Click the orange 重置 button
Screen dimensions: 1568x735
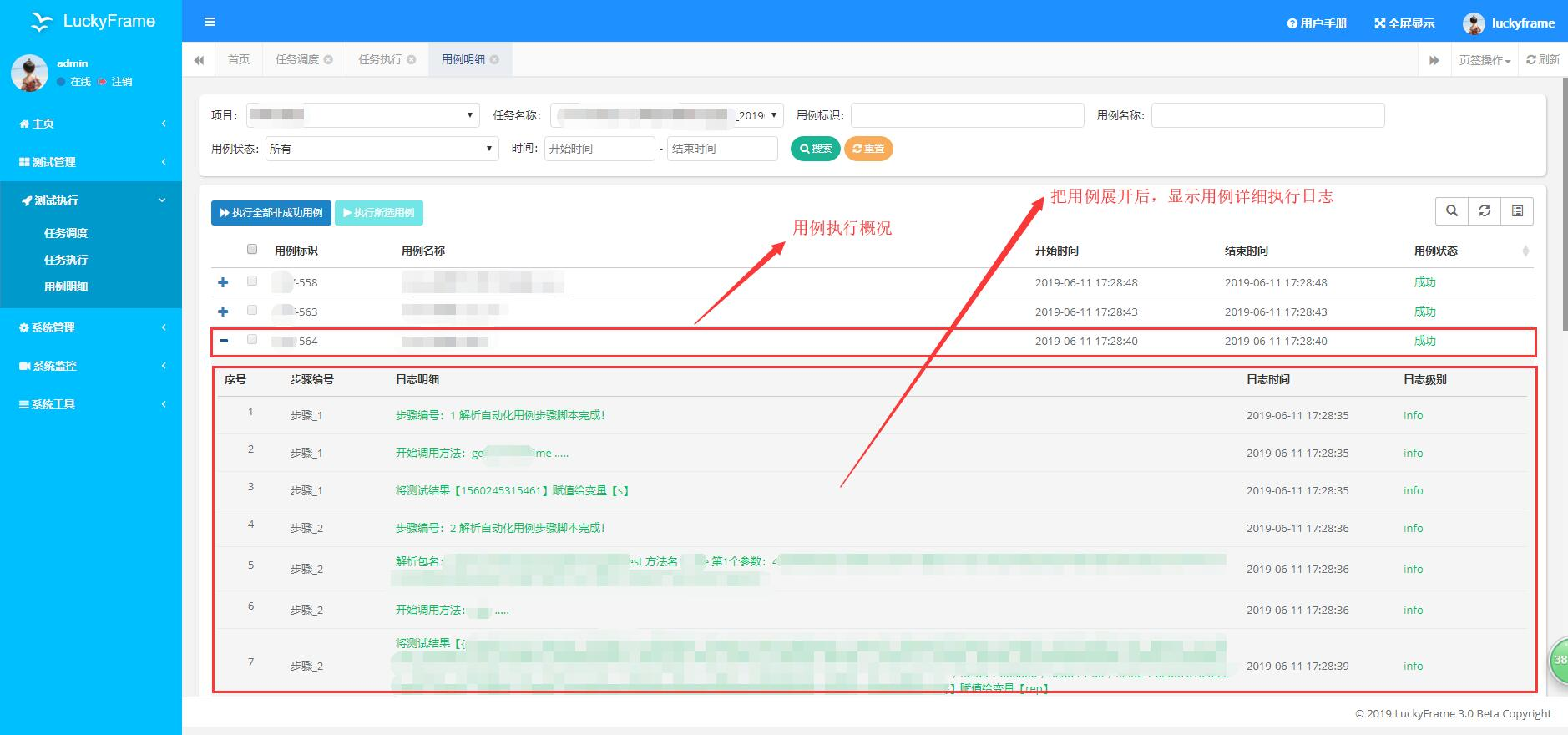868,149
